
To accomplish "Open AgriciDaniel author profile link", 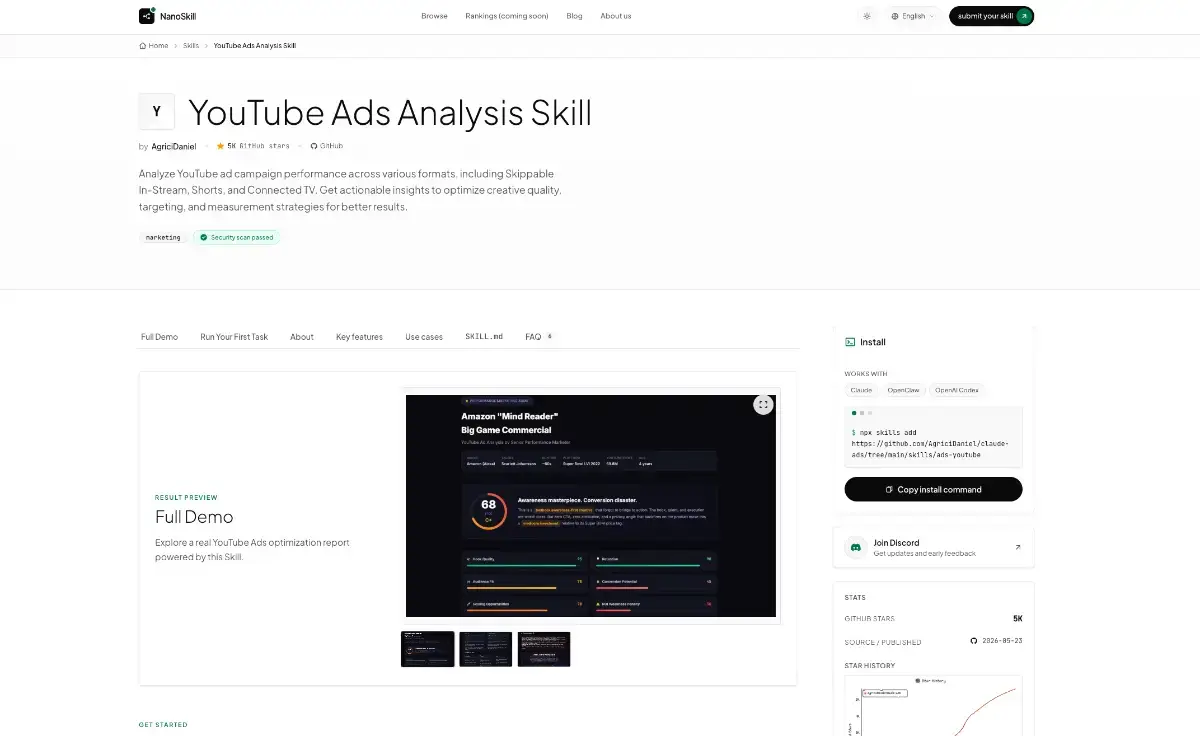I will (174, 146).
